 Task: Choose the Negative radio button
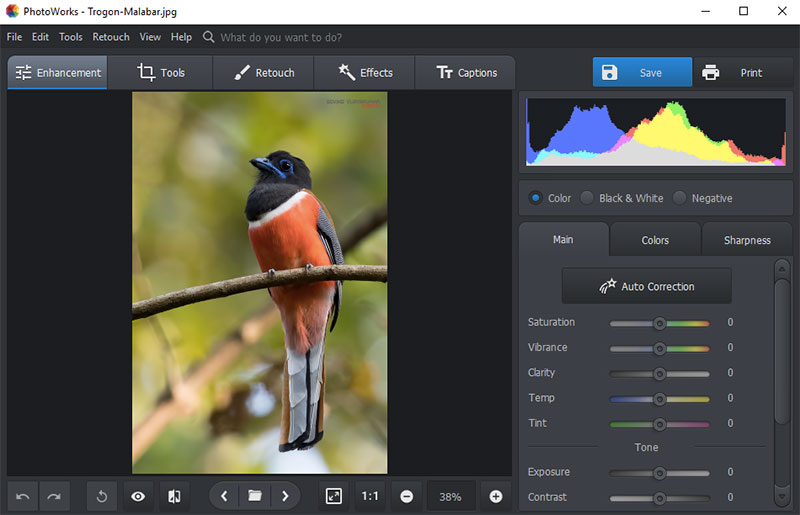pos(680,198)
